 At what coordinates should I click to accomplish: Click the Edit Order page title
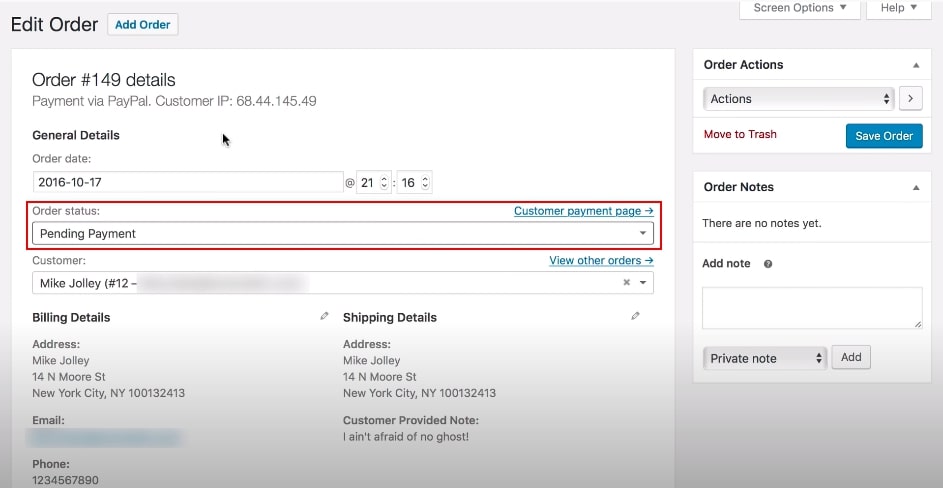54,25
